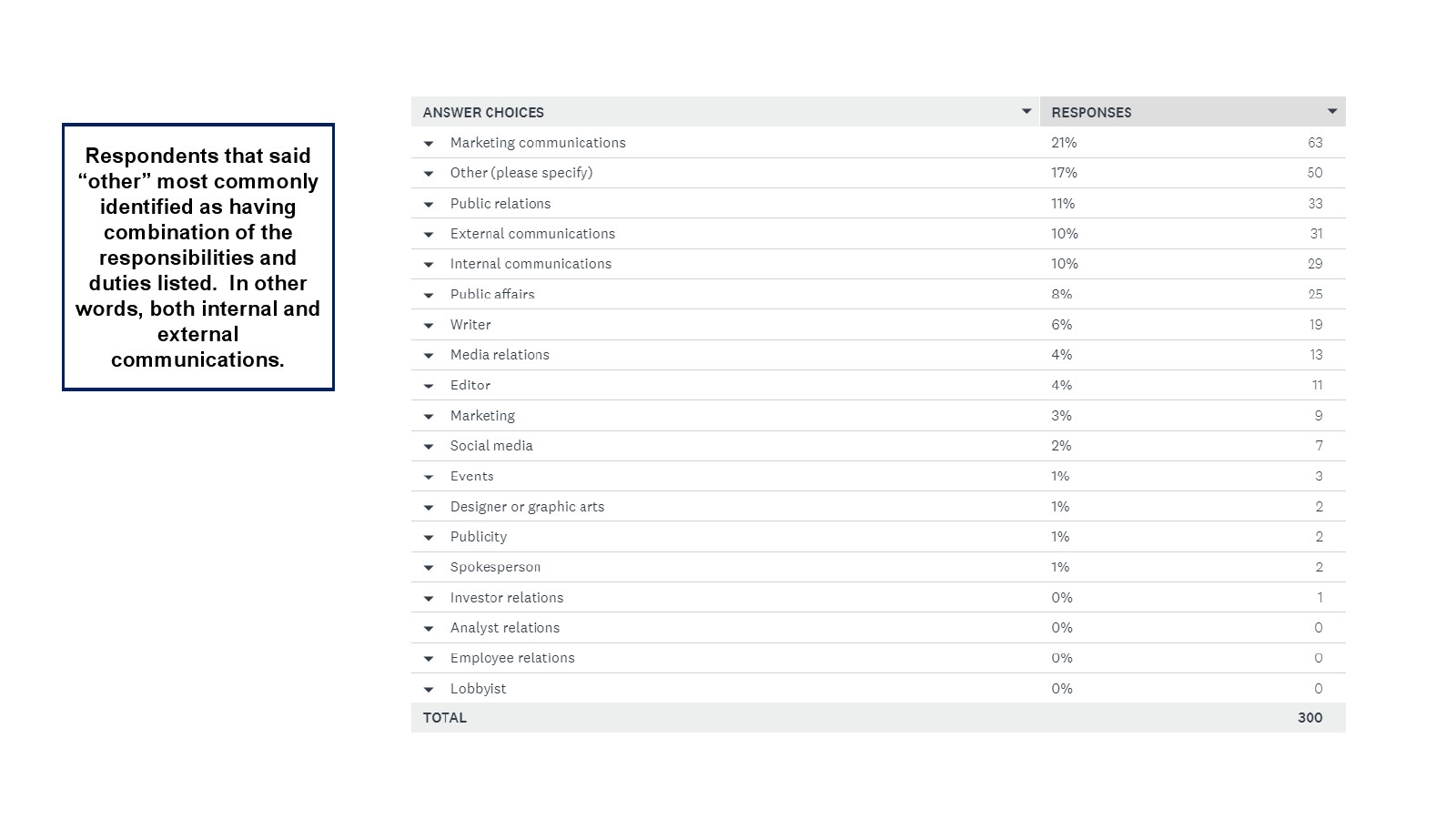
Task: Expand the Designer or graphic arts arrow
Action: point(429,508)
